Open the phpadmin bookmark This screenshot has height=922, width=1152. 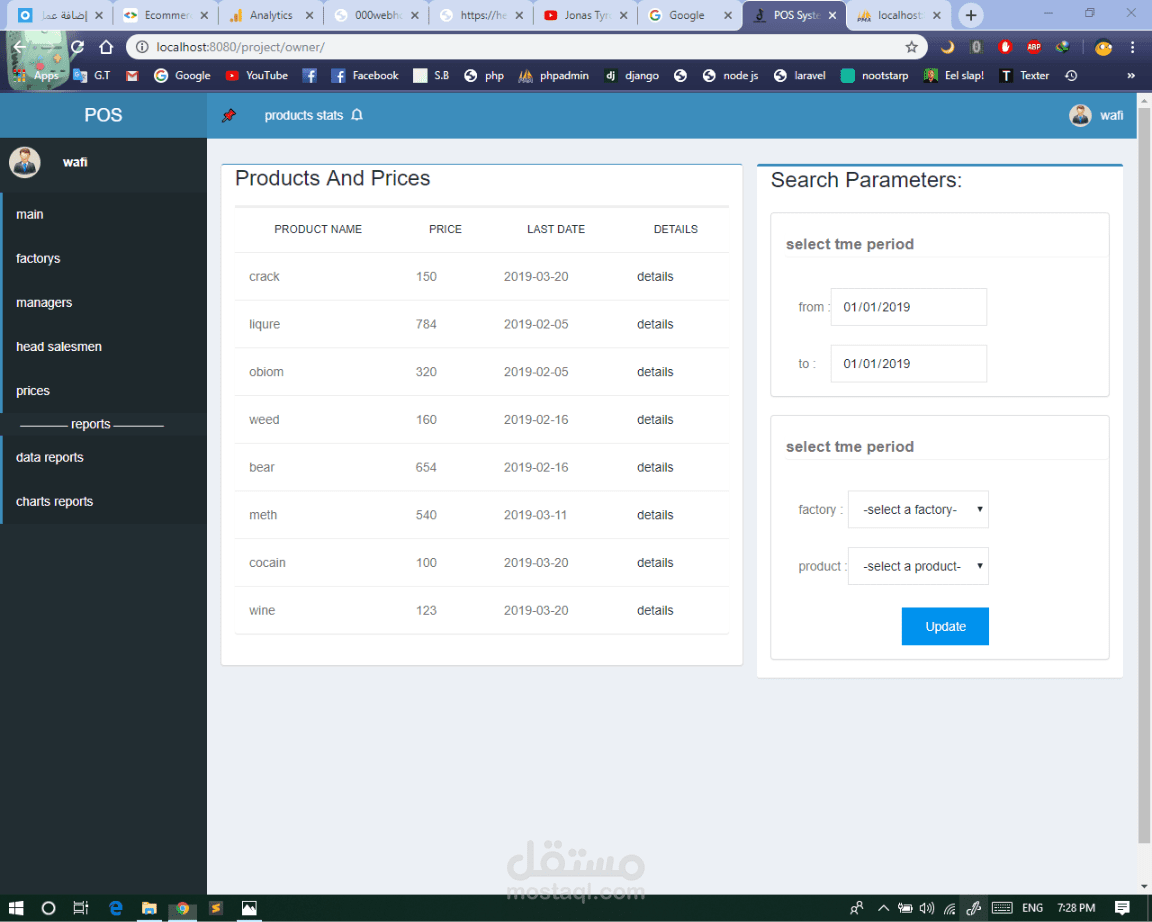553,76
